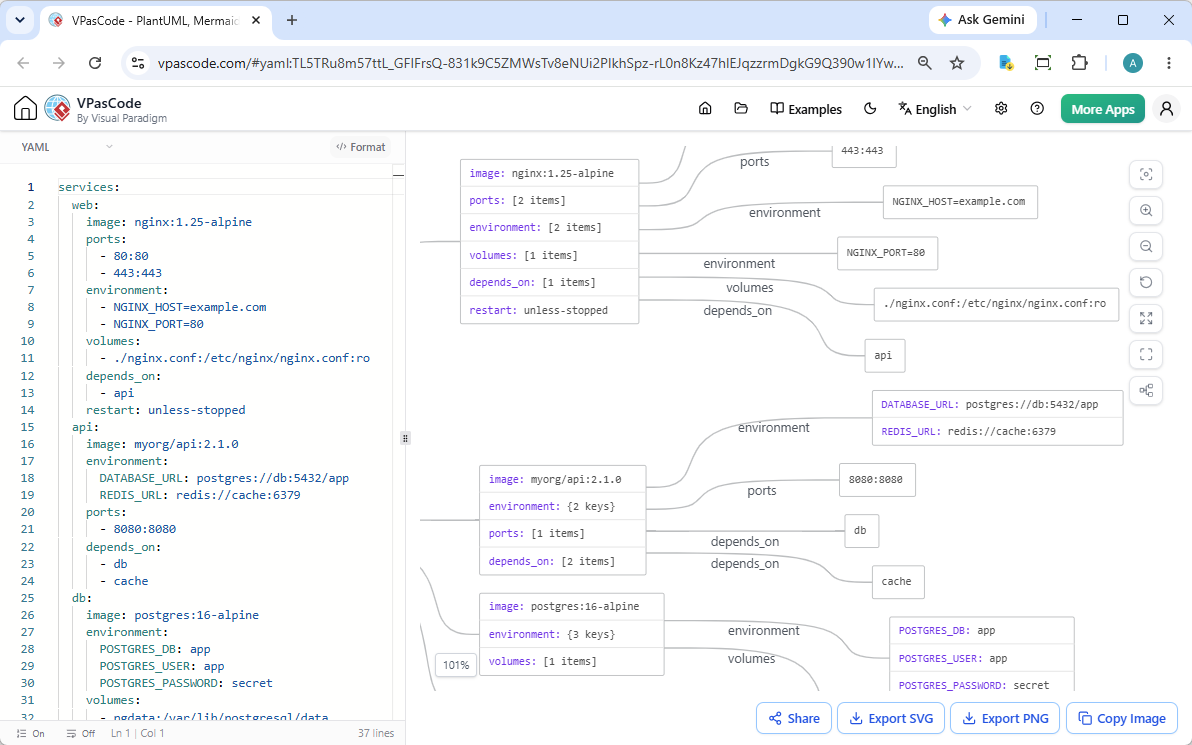Click 'services:' on editor line 1
This screenshot has height=745, width=1192.
(89, 187)
